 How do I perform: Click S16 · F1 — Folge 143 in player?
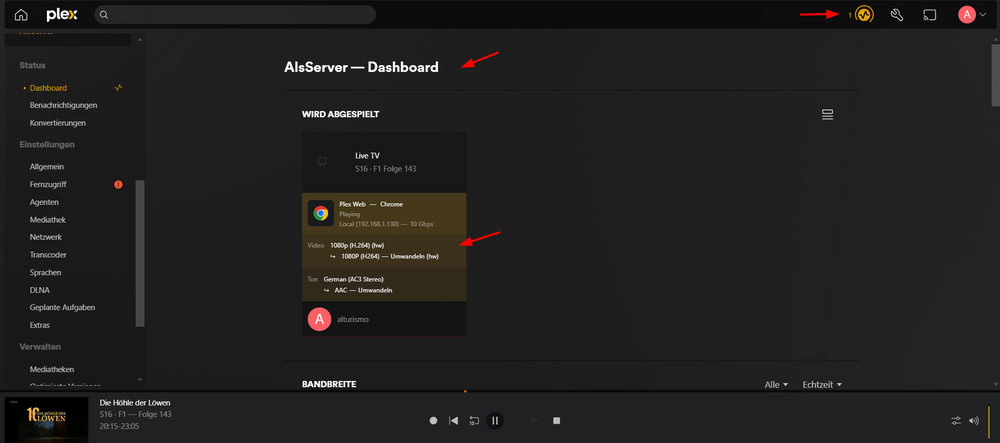click(135, 414)
